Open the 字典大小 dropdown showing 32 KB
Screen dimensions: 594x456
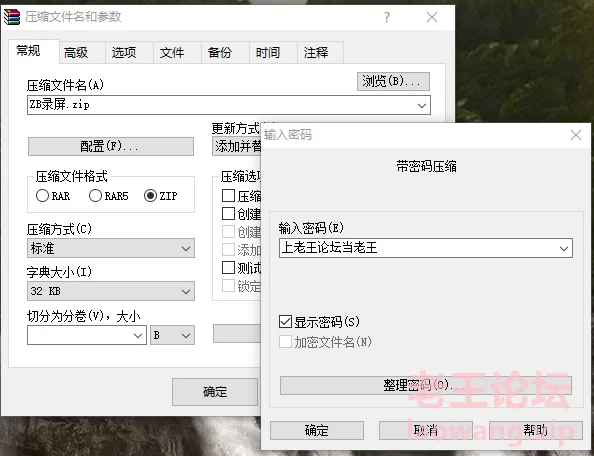click(x=111, y=291)
